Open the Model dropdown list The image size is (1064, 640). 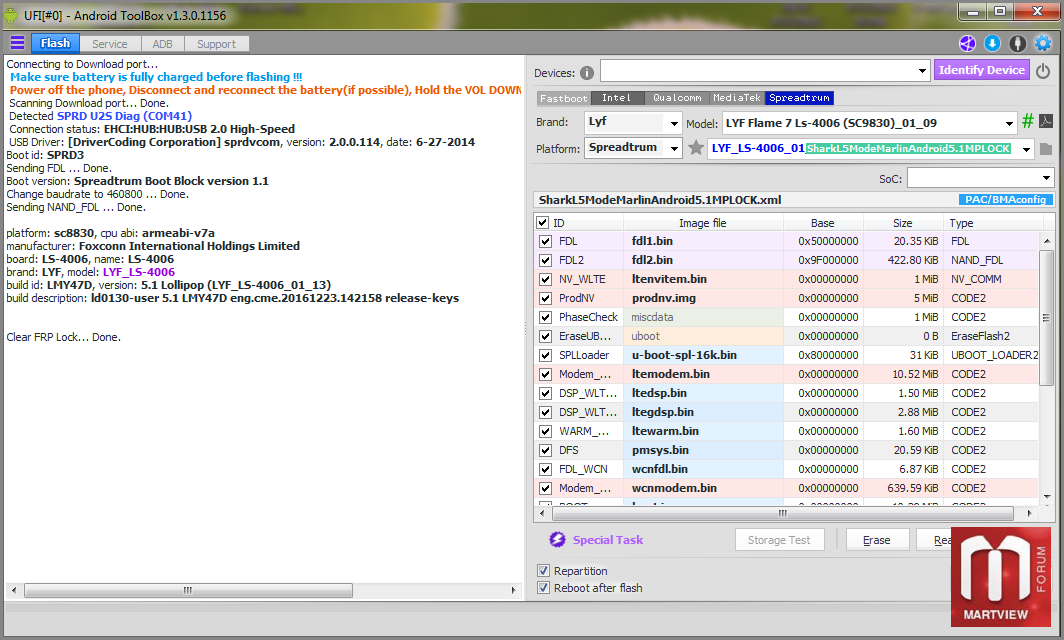click(1008, 123)
